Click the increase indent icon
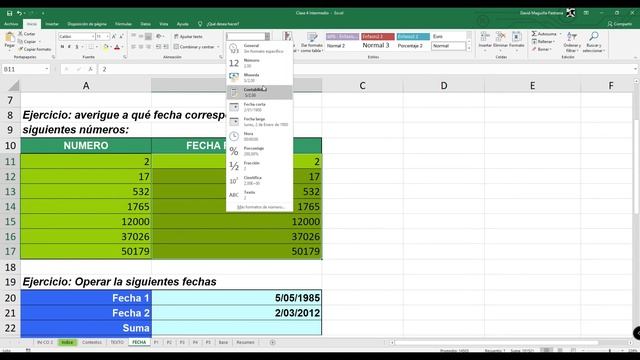 [166, 47]
